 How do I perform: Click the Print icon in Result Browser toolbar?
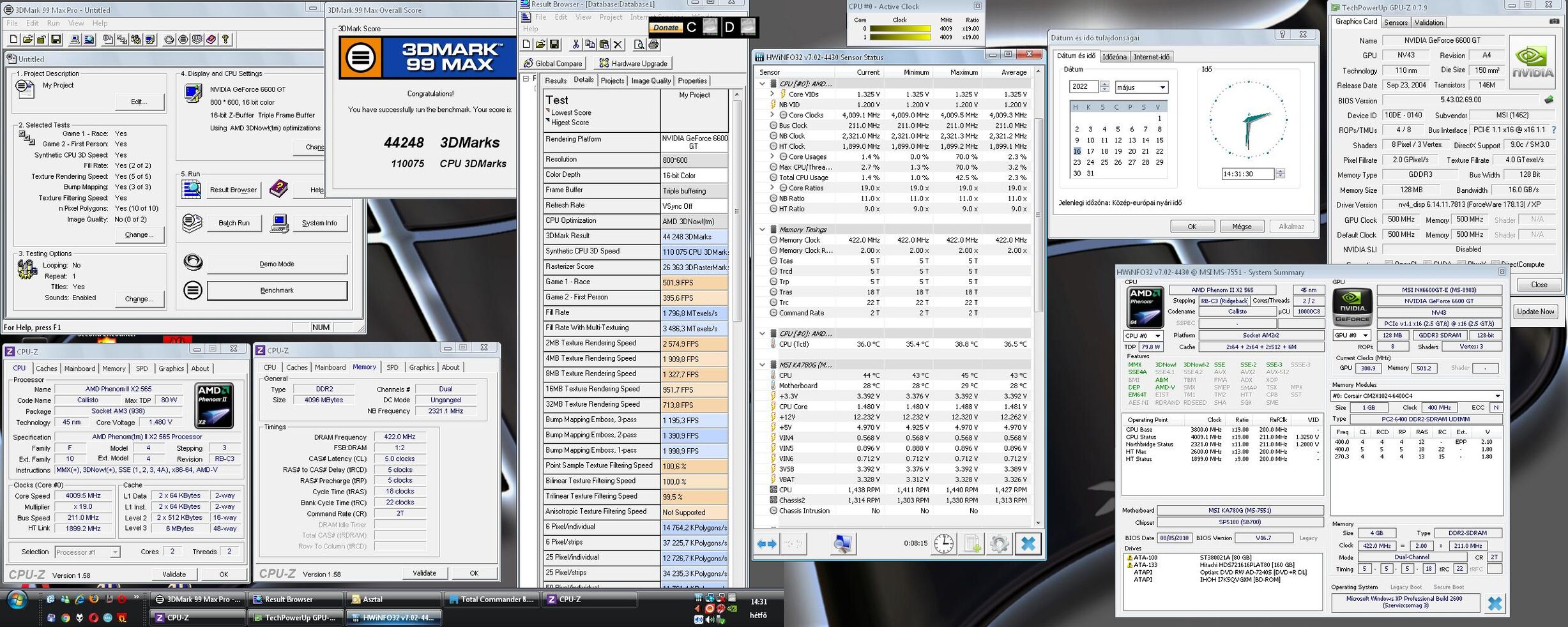653,44
